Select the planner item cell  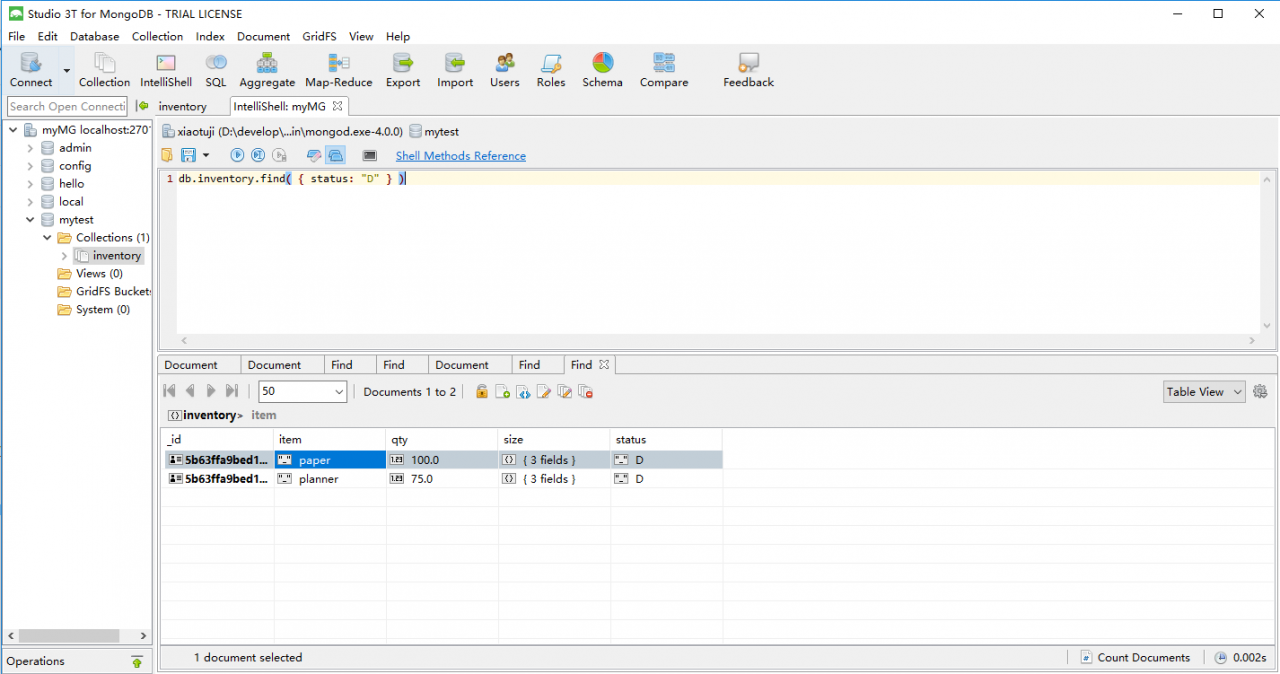[330, 479]
